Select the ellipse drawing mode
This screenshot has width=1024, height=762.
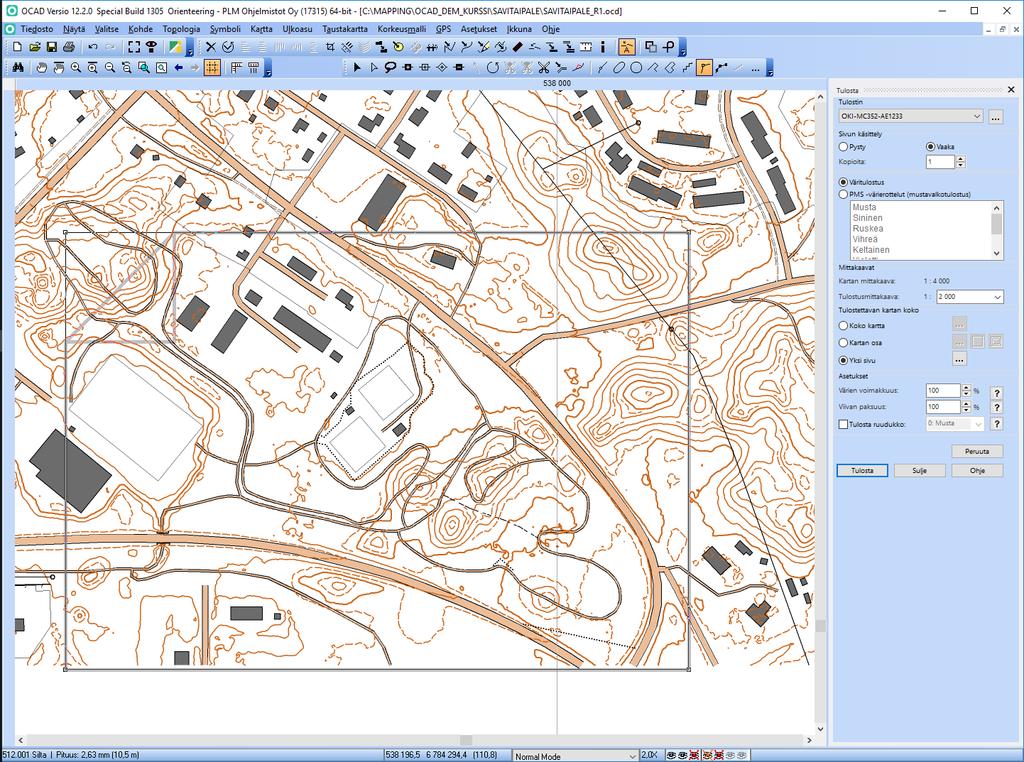(x=618, y=67)
